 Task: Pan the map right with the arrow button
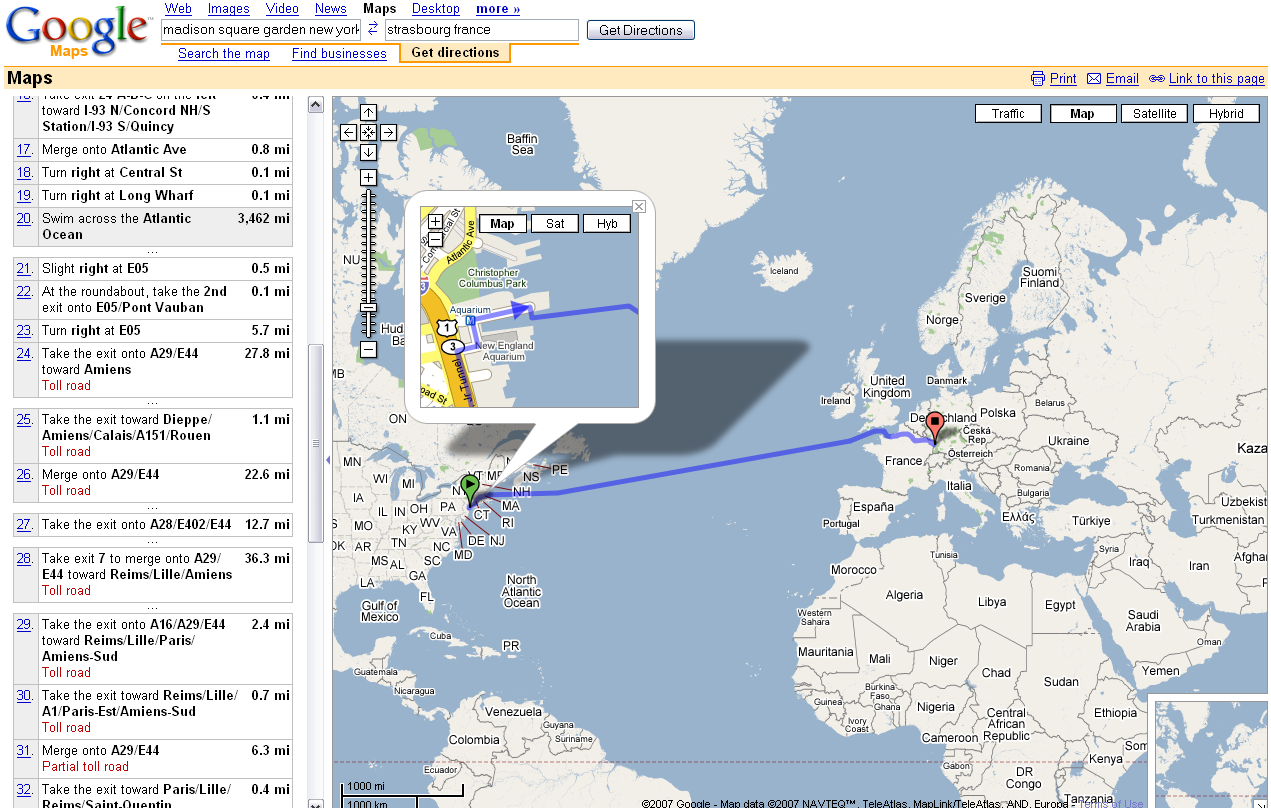pos(388,132)
